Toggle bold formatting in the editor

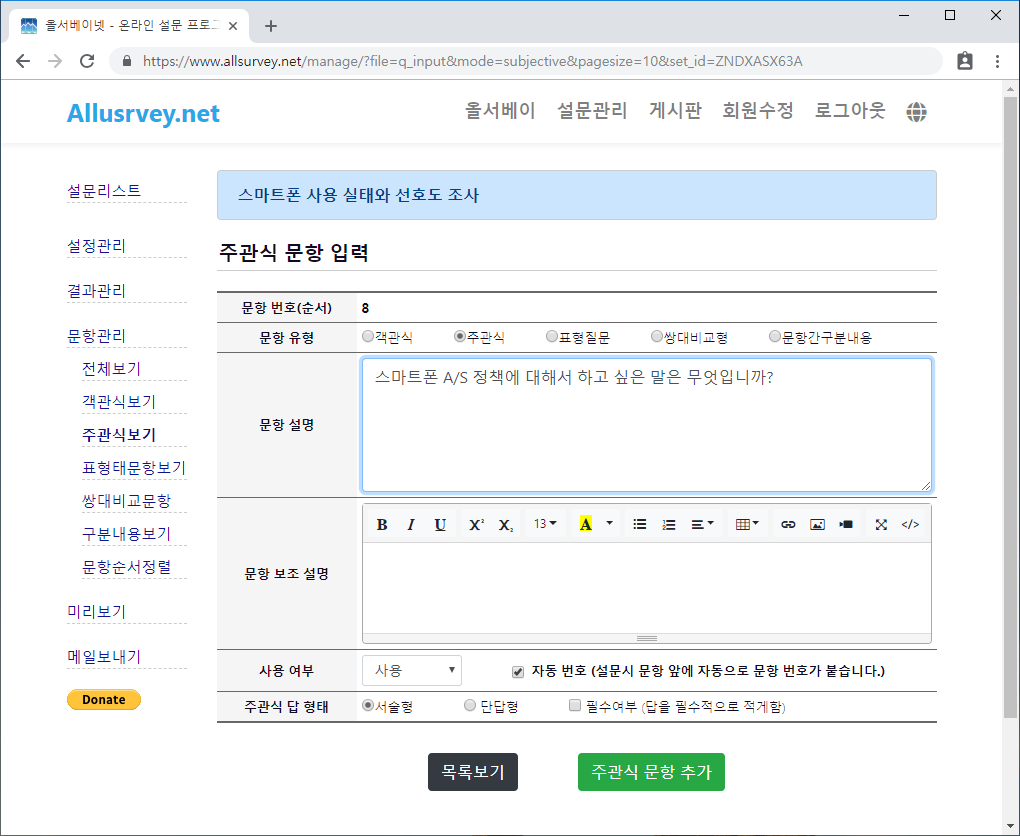tap(382, 525)
